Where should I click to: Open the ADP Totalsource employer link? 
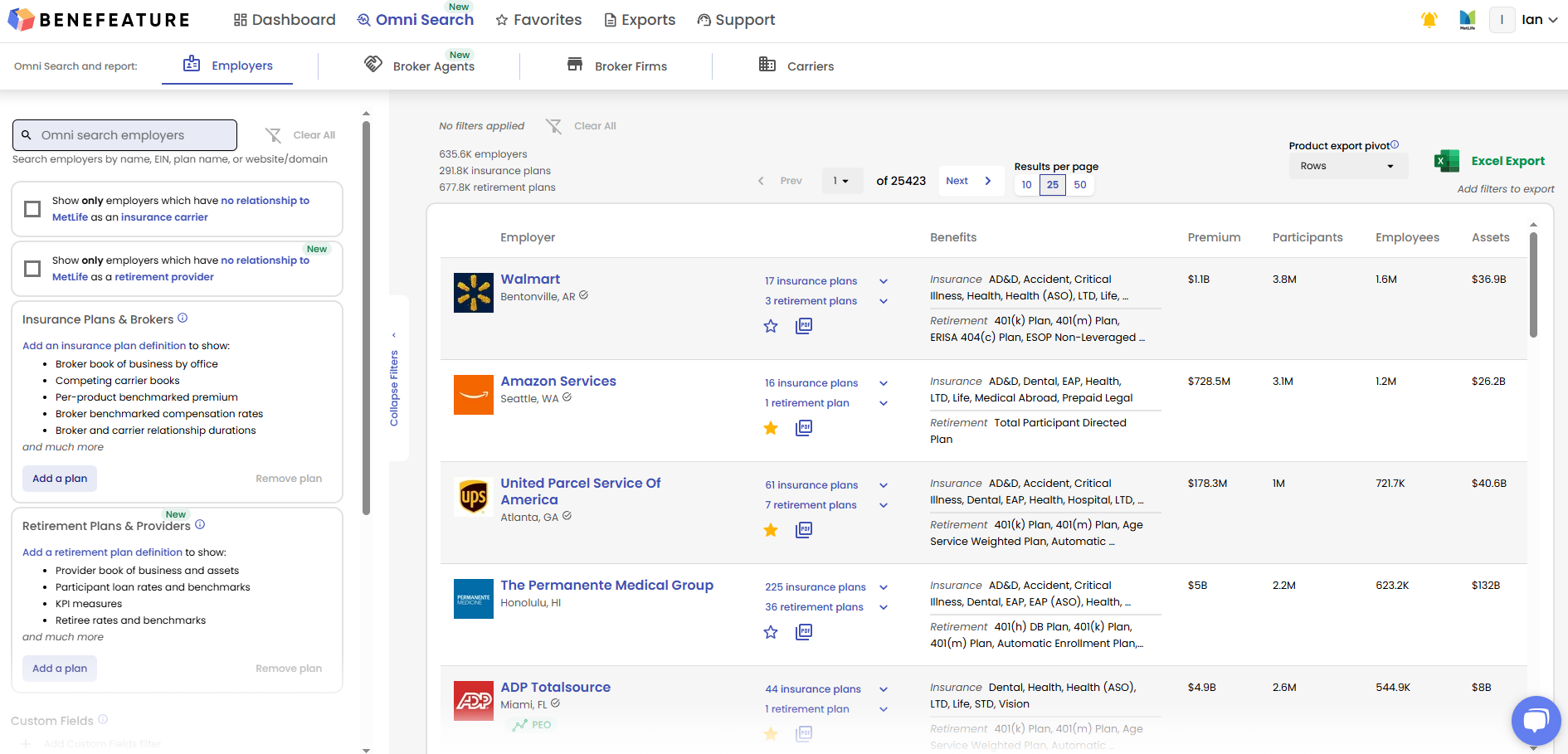(x=555, y=688)
